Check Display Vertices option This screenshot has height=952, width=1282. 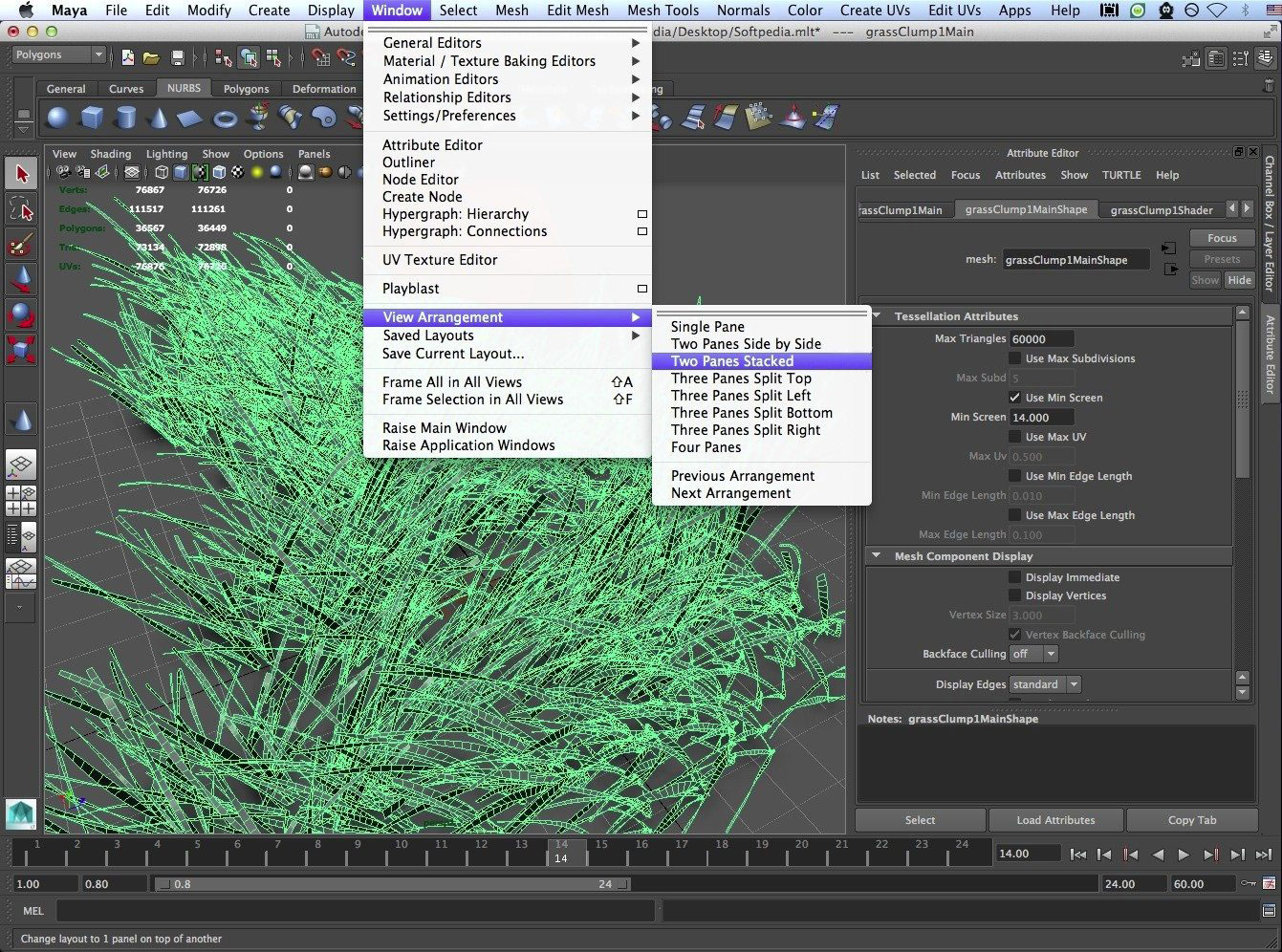(1015, 595)
